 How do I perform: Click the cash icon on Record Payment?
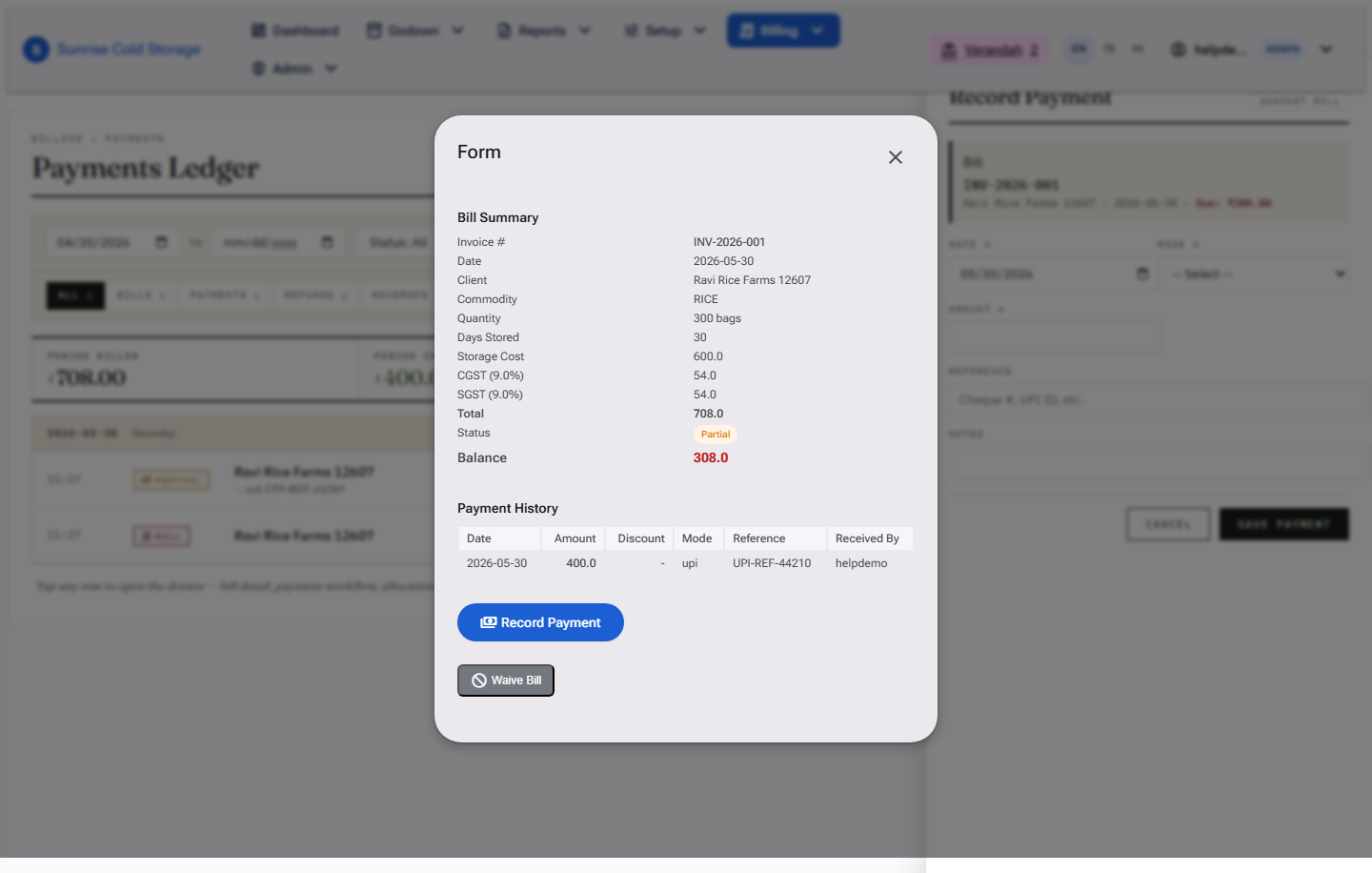coord(488,622)
